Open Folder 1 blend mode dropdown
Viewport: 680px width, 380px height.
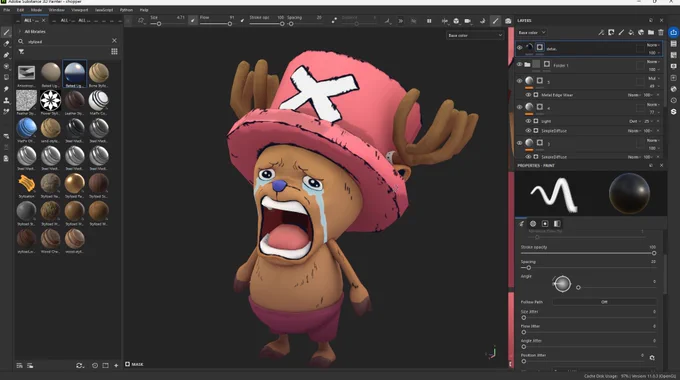[x=654, y=62]
